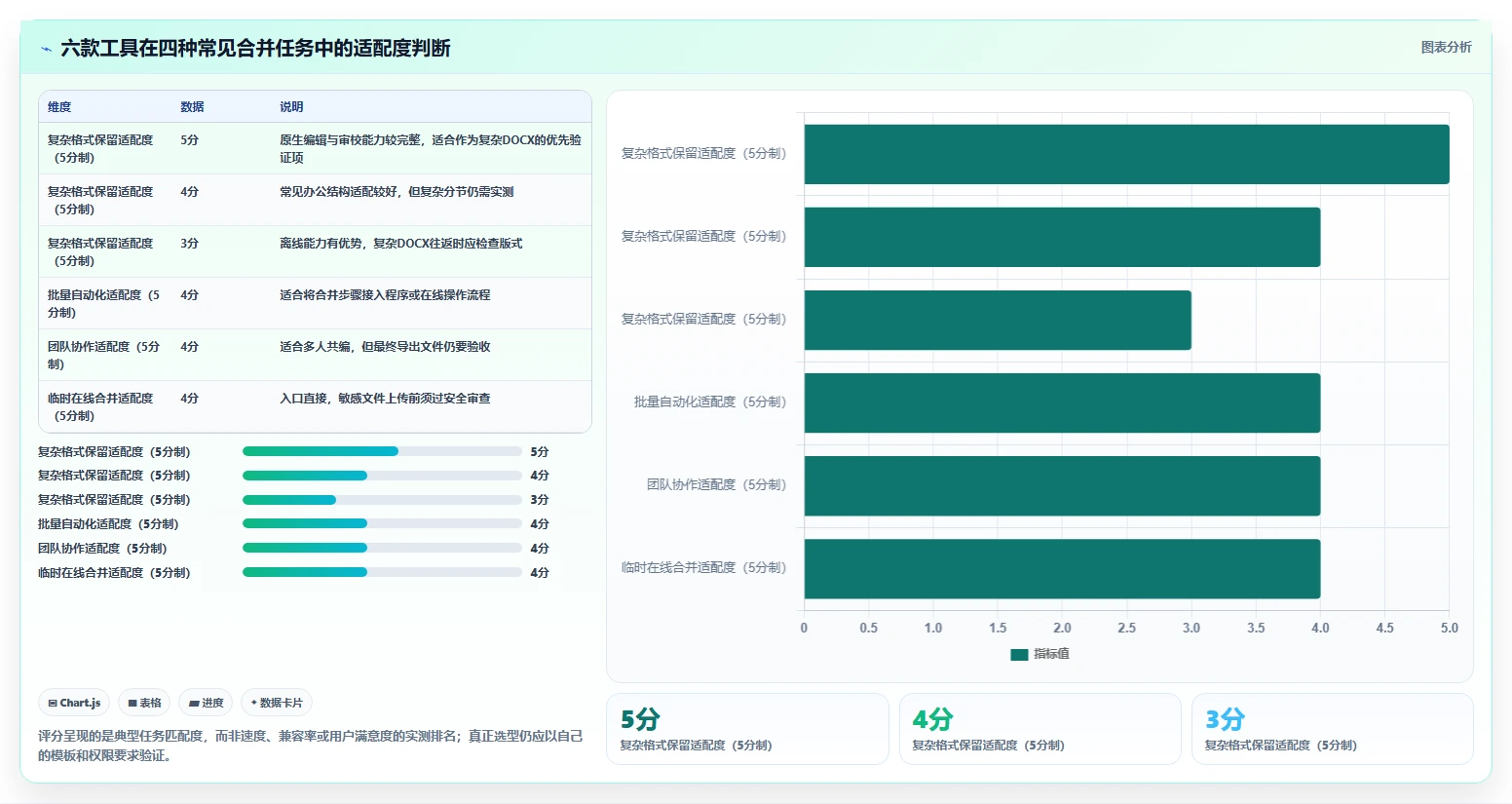Select the row 原生编辑与审校能力较完整

(315, 148)
